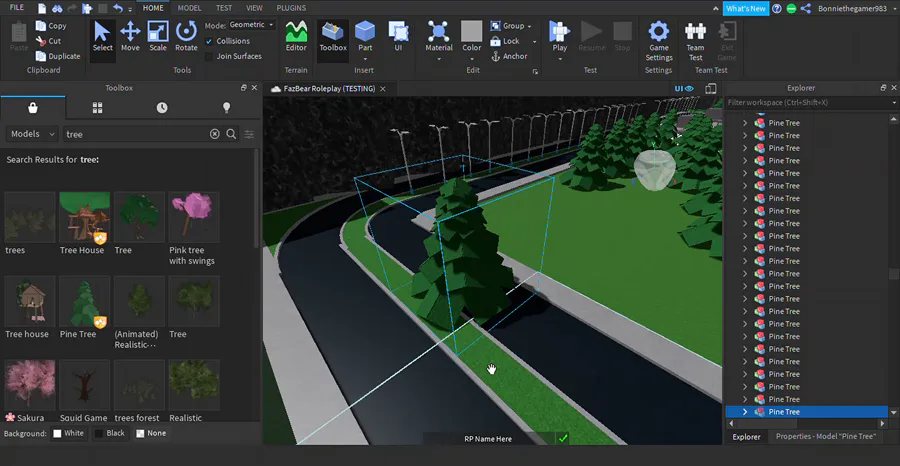Clear the Toolbox search text
Screen dimensions: 900x466
click(215, 134)
